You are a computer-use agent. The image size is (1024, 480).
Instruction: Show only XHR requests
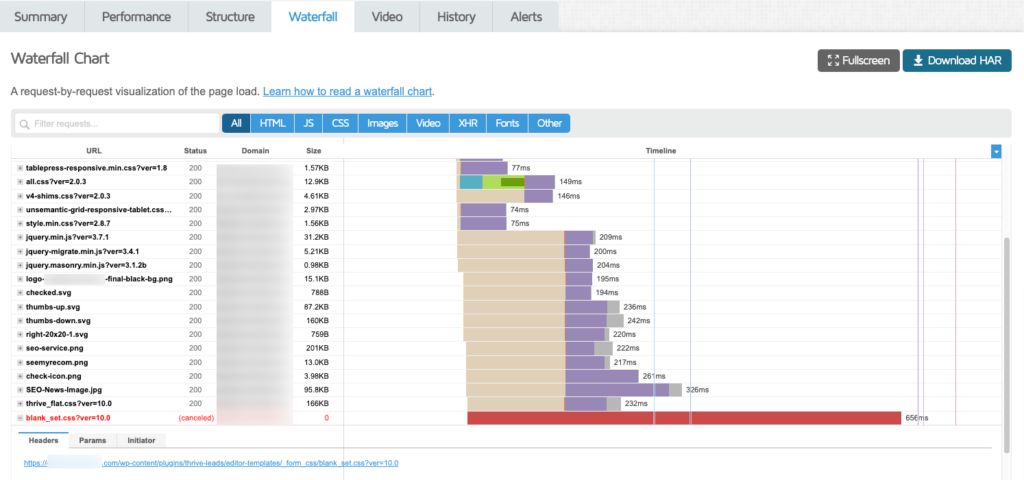click(468, 123)
